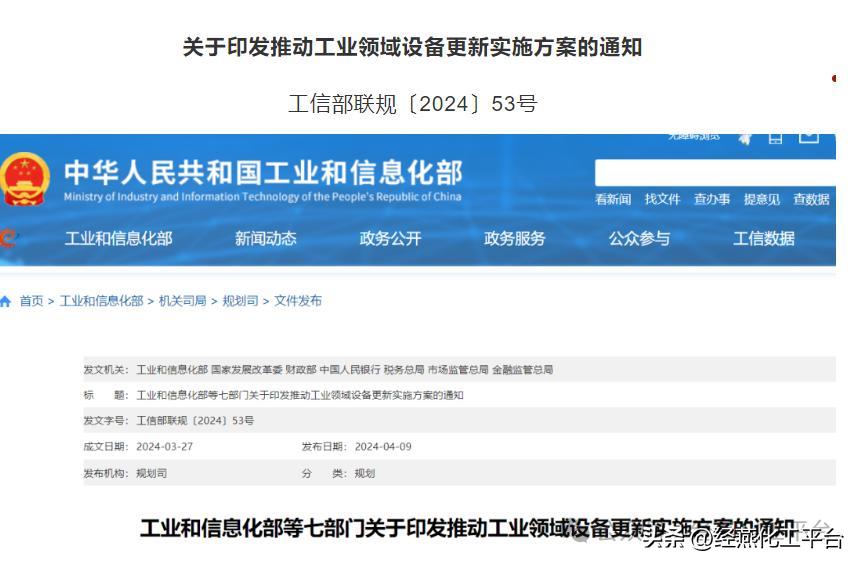Click the 中华人民共和国工业和信息化部 site title
Screen dimensions: 860x565
coord(264,172)
